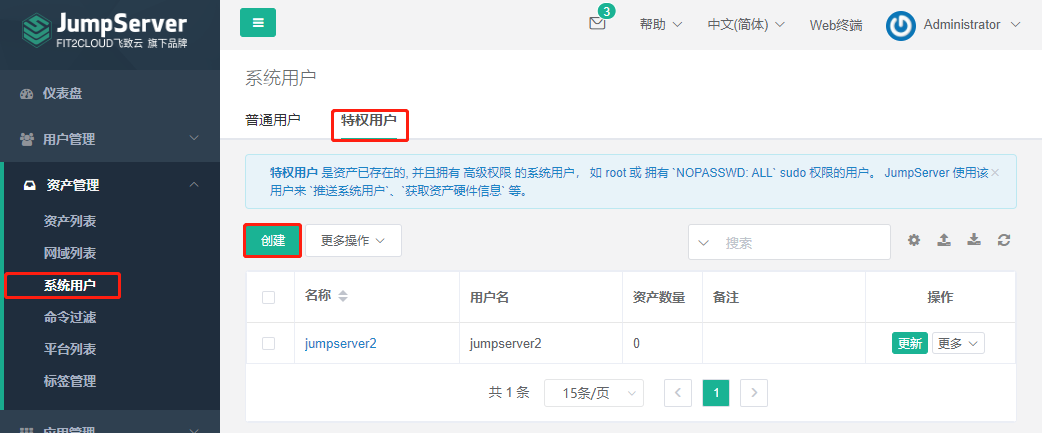
Task: Click the 操作 column header
Action: tap(940, 298)
